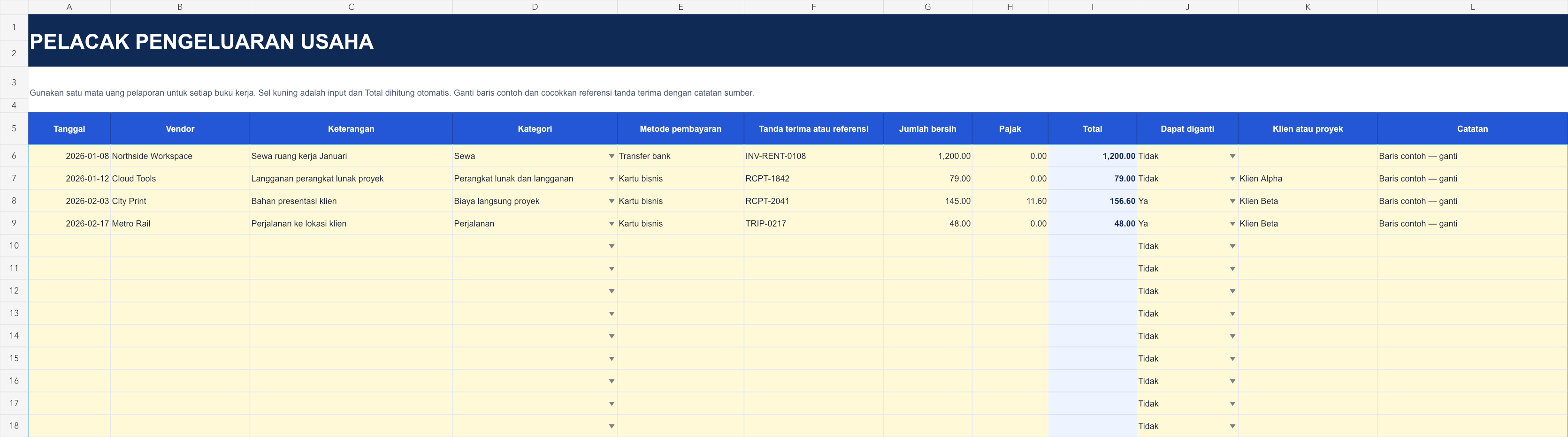This screenshot has height=437, width=1568.
Task: Click the Catatan header cell
Action: (1472, 128)
